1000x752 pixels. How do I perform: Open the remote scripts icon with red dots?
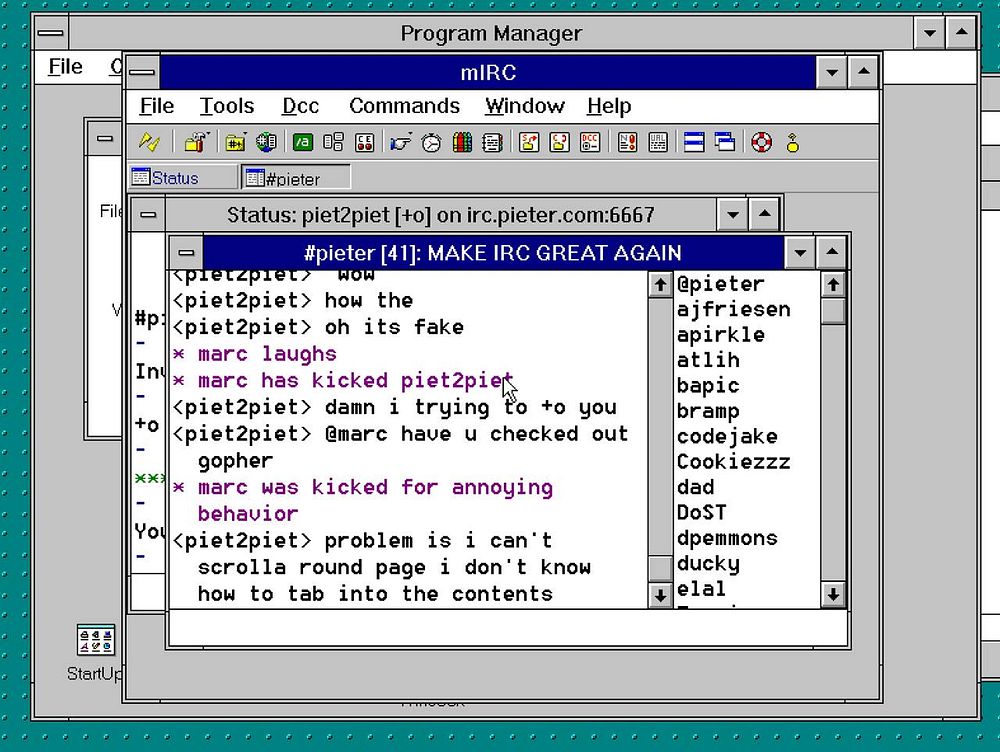coord(364,142)
